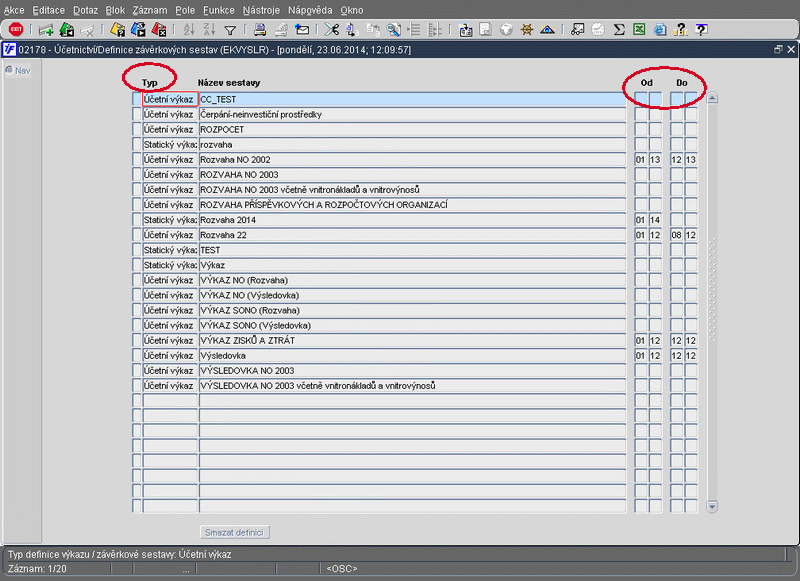Viewport: 800px width, 581px height.
Task: Open the Pole menu
Action: [x=185, y=10]
